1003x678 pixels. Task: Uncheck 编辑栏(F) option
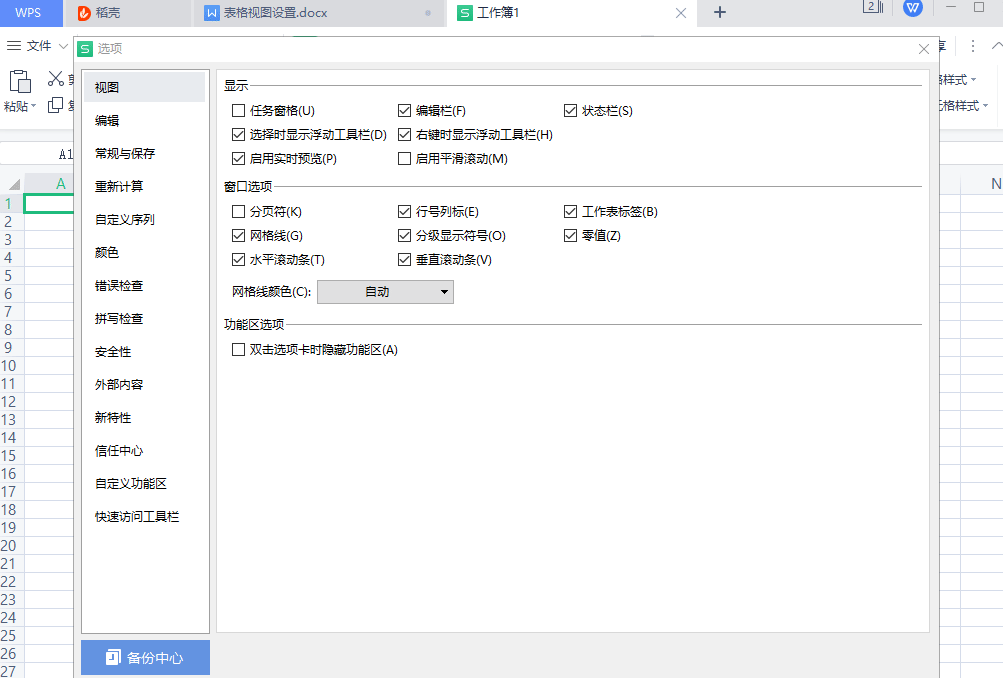[x=404, y=111]
